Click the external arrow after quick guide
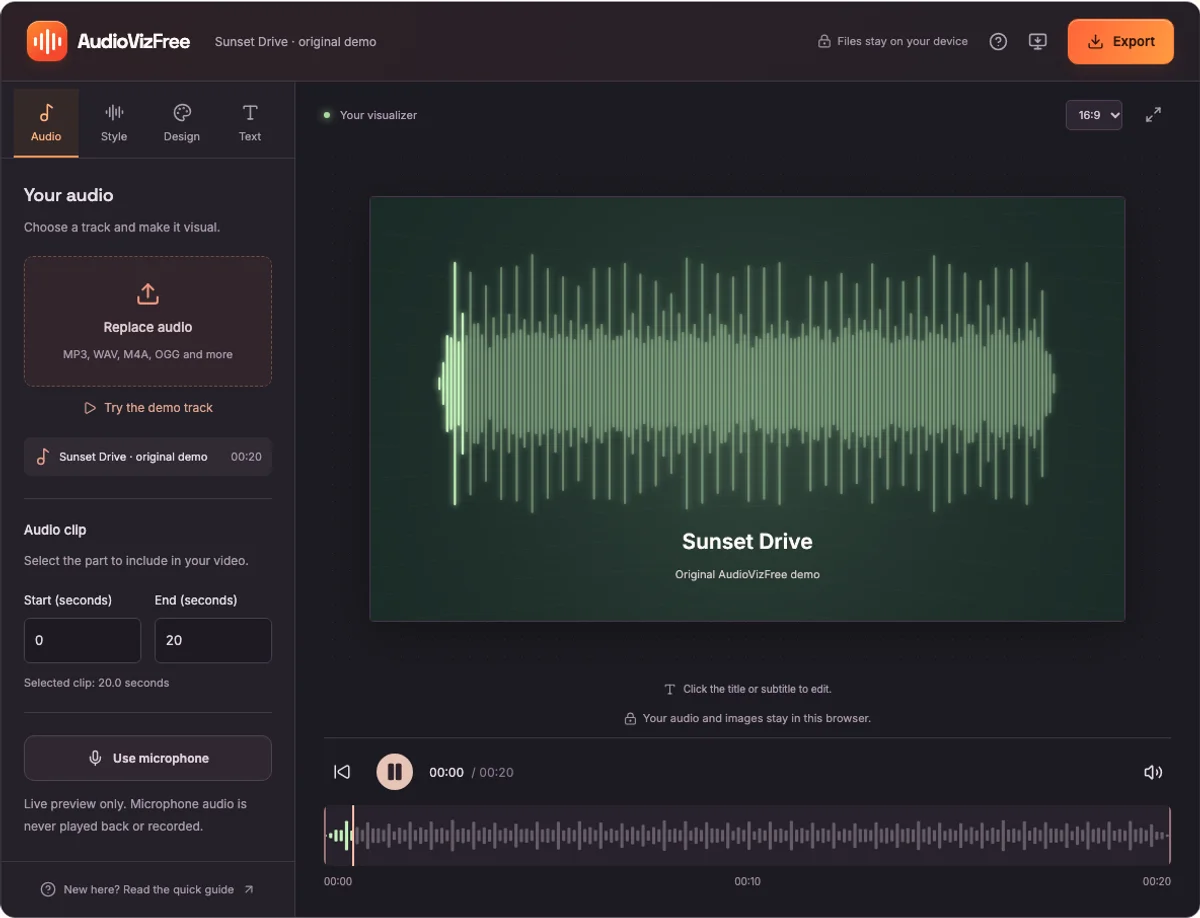Image resolution: width=1200 pixels, height=918 pixels. [x=249, y=890]
